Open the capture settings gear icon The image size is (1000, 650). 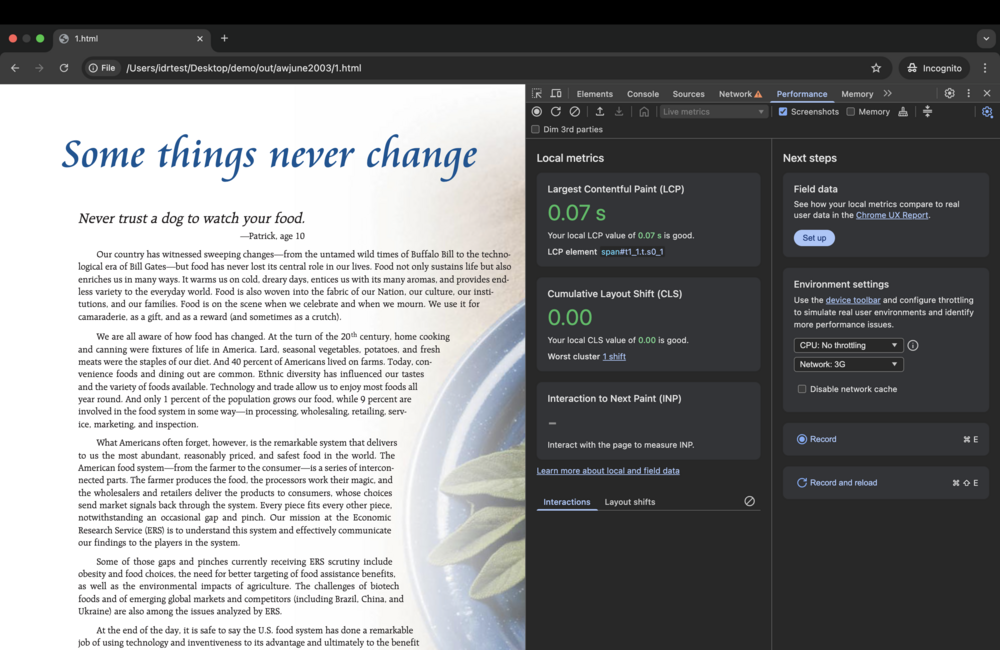click(x=987, y=112)
